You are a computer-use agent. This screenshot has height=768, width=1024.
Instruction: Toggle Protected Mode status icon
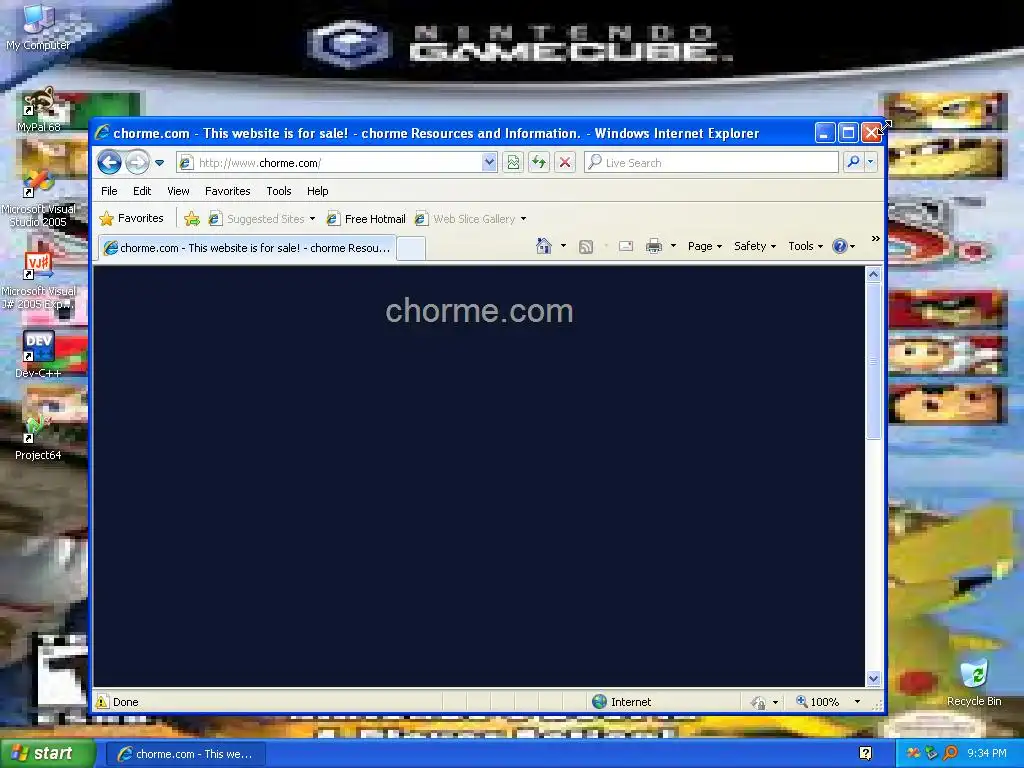coord(758,703)
